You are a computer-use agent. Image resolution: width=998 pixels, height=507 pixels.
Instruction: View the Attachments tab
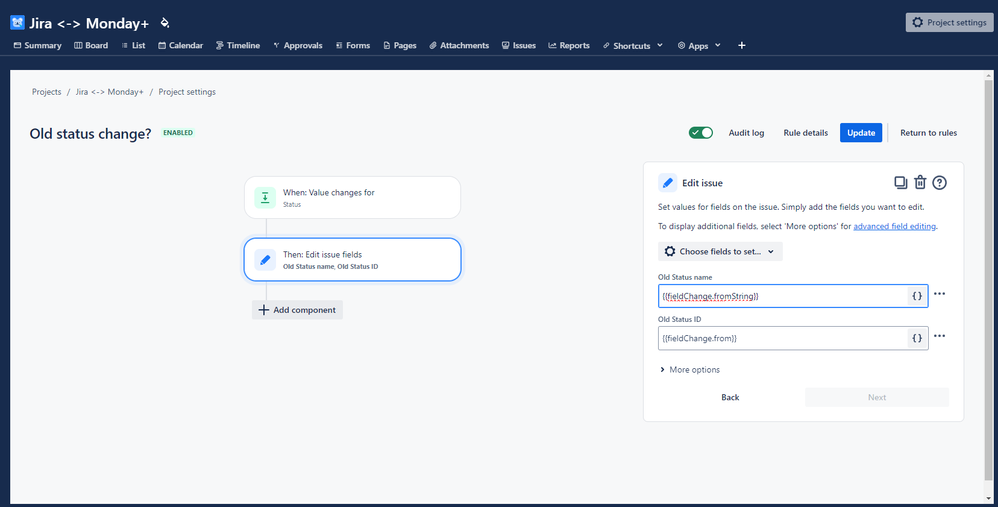click(459, 46)
